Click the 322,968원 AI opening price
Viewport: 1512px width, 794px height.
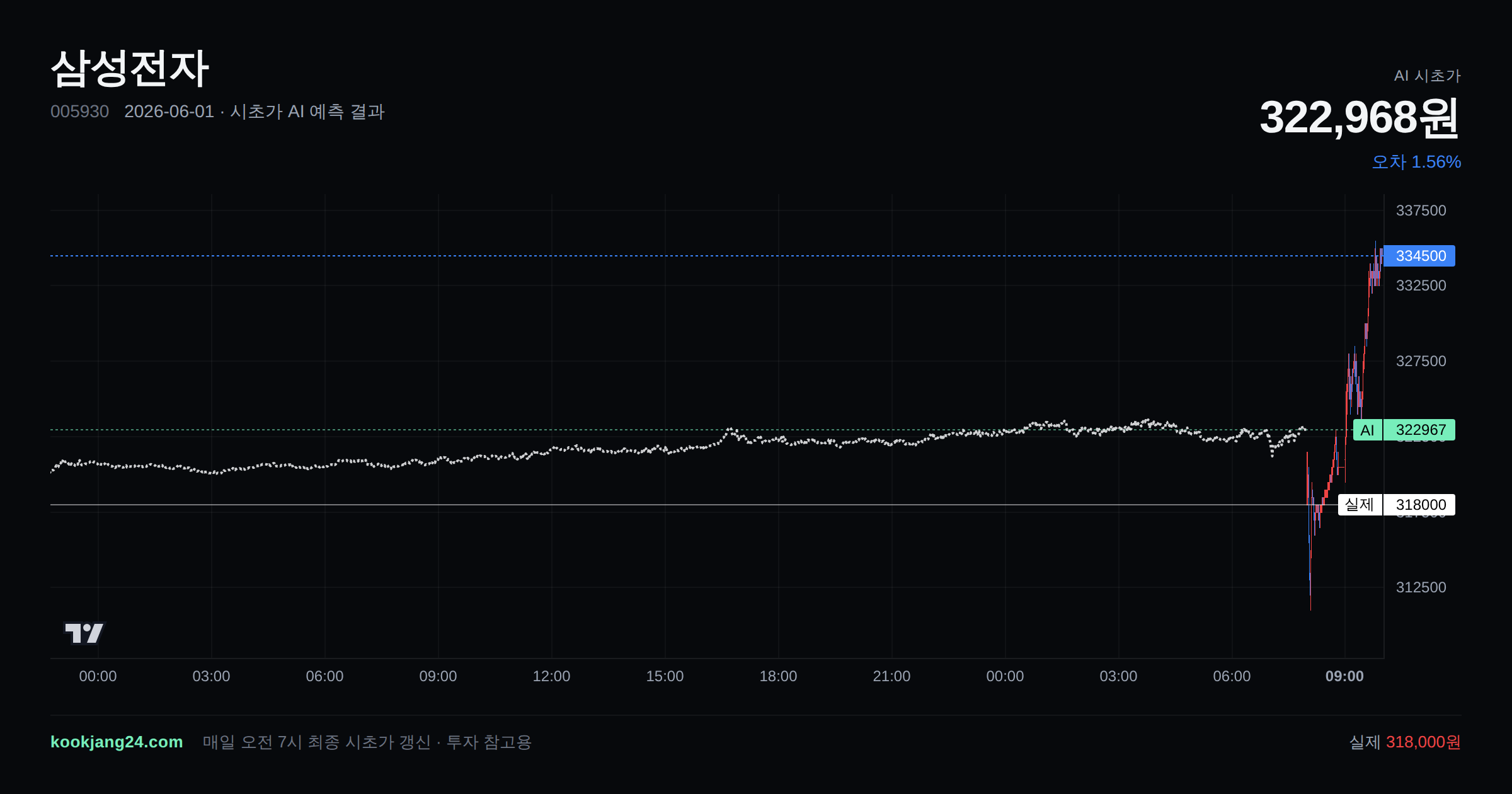pos(1359,118)
